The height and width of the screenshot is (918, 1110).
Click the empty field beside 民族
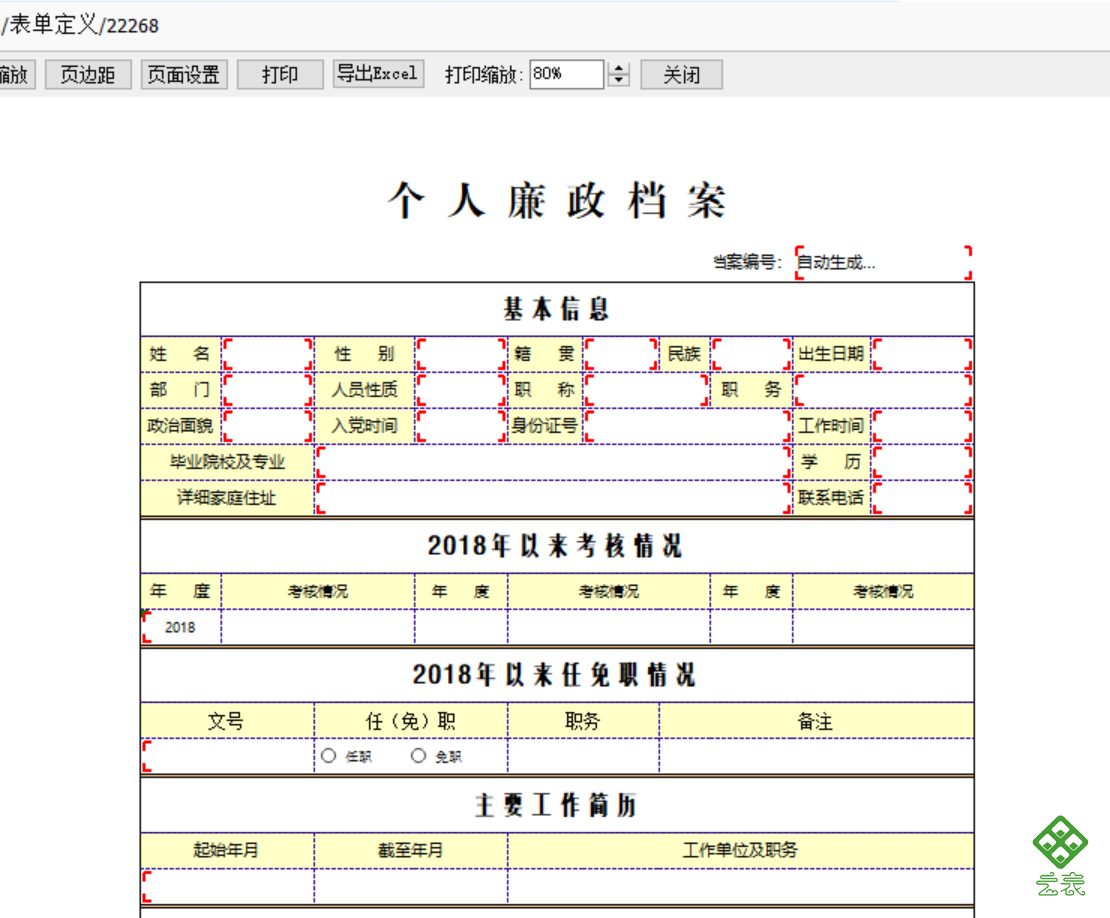pyautogui.click(x=751, y=354)
